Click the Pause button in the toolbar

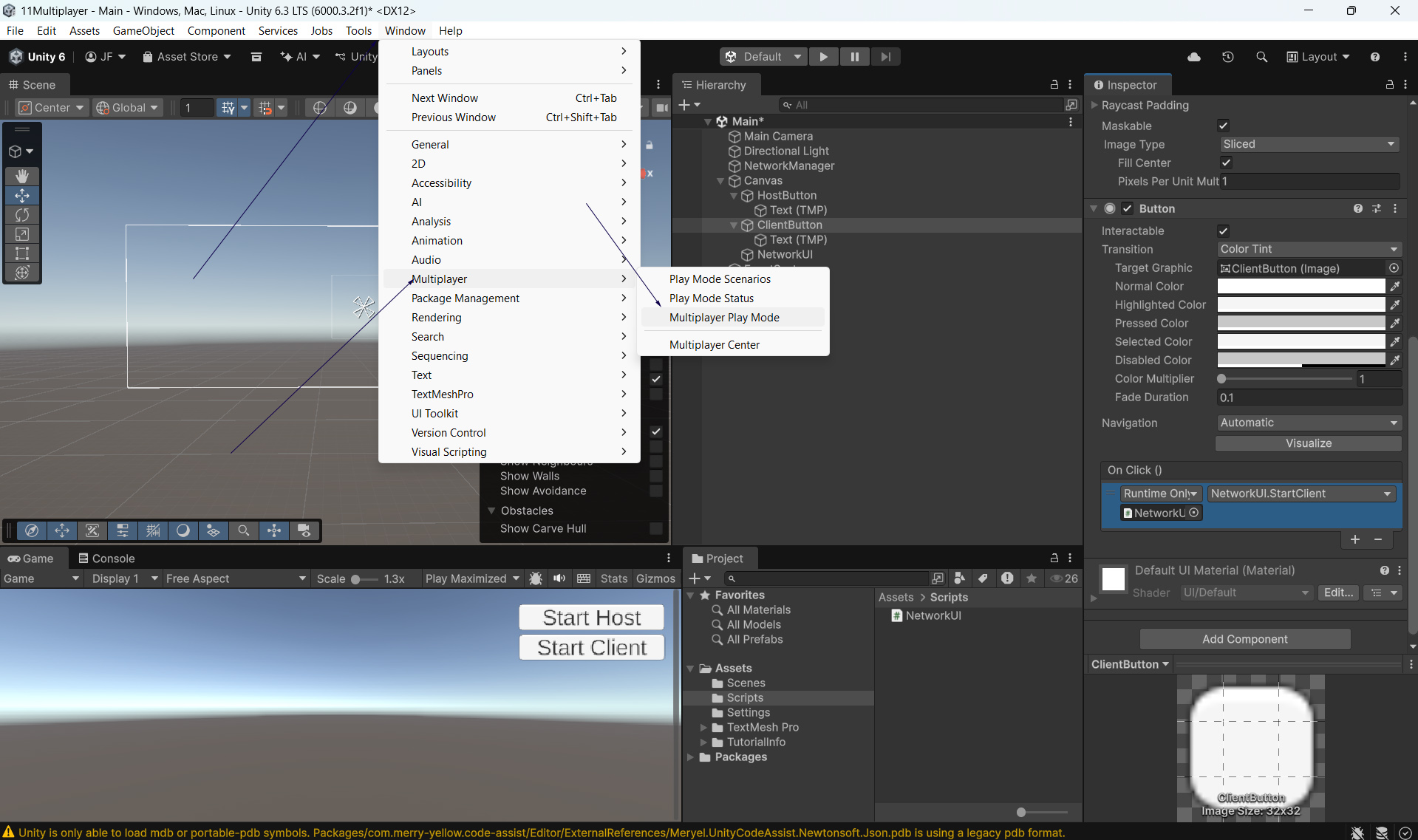(854, 57)
